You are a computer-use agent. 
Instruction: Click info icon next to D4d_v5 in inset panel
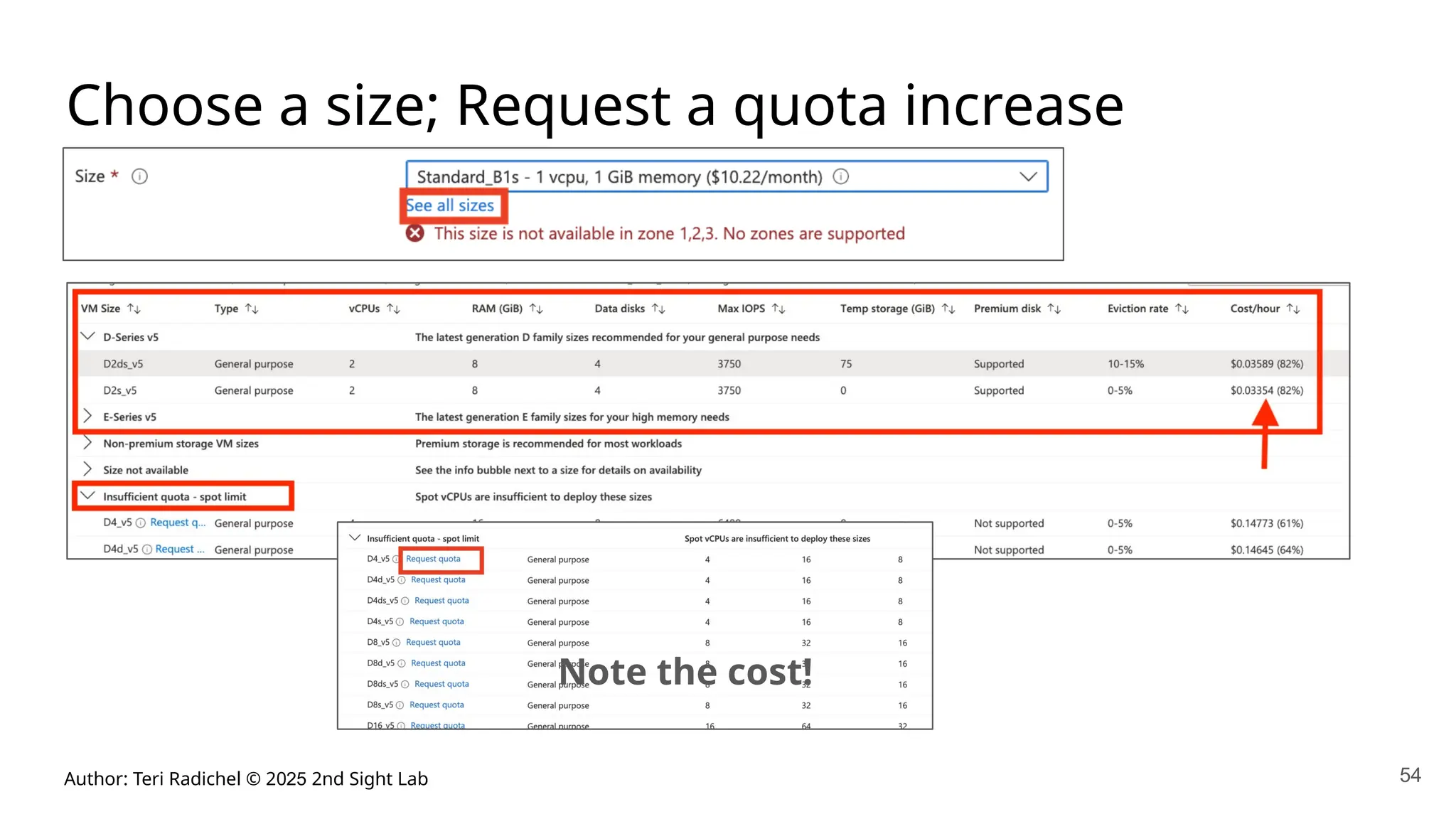[x=402, y=580]
